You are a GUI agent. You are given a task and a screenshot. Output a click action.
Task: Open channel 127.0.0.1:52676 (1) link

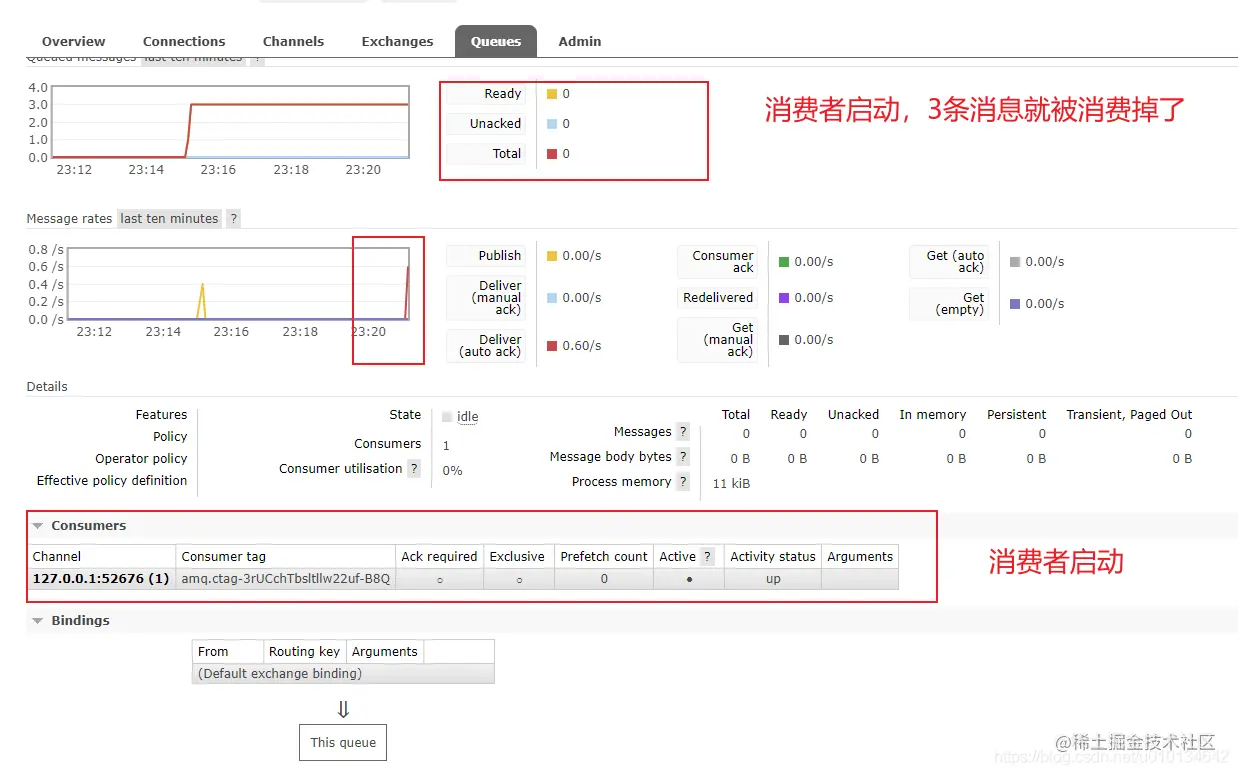pos(100,578)
